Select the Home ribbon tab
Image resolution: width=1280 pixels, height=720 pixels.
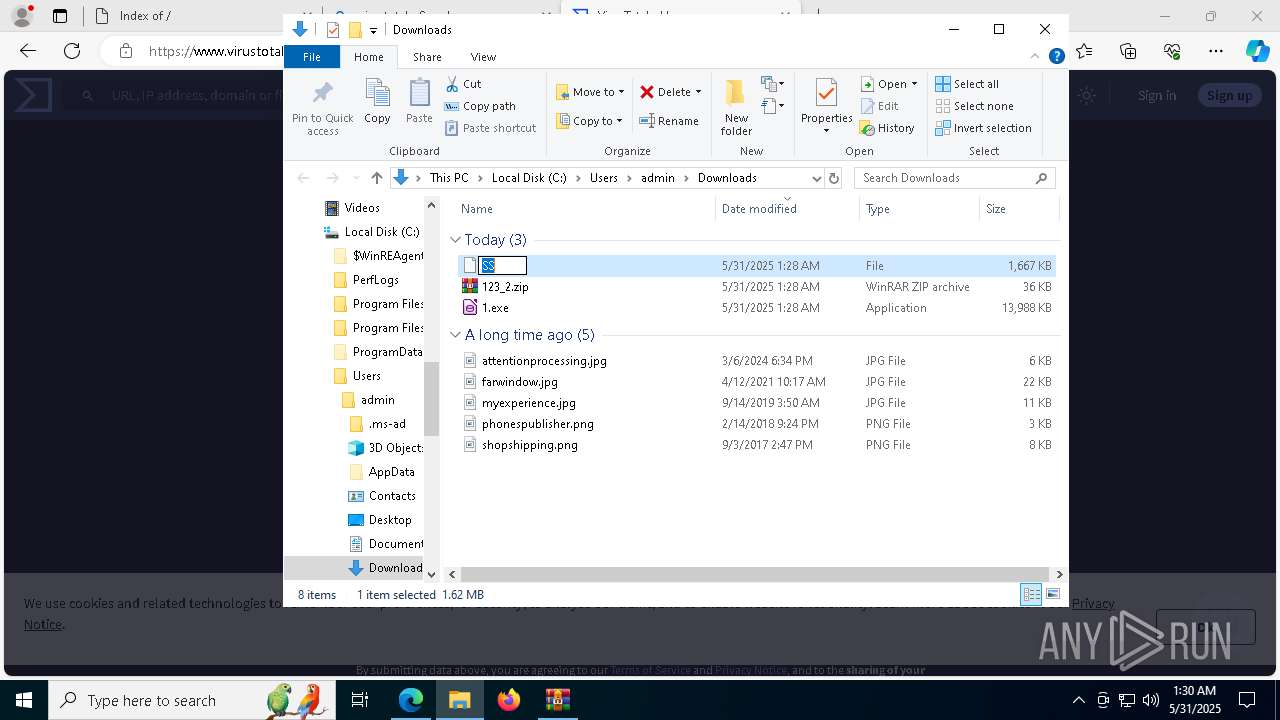pos(368,57)
